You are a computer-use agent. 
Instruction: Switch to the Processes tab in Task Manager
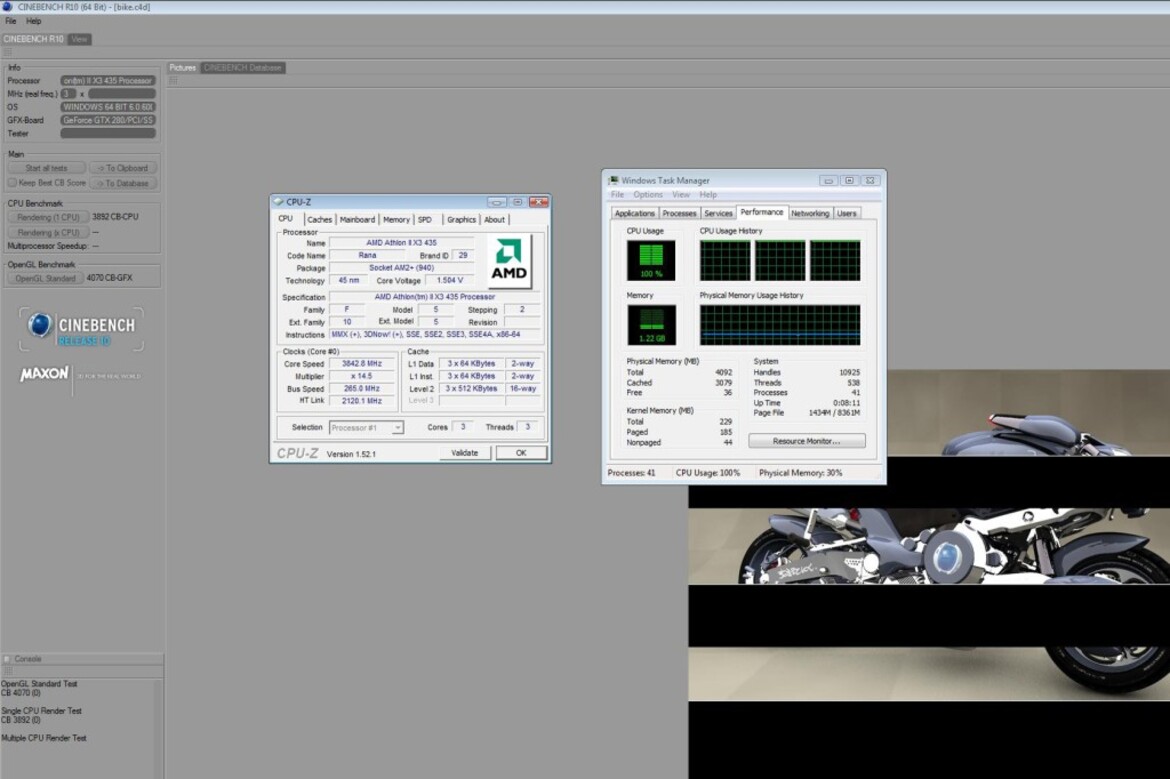[679, 213]
